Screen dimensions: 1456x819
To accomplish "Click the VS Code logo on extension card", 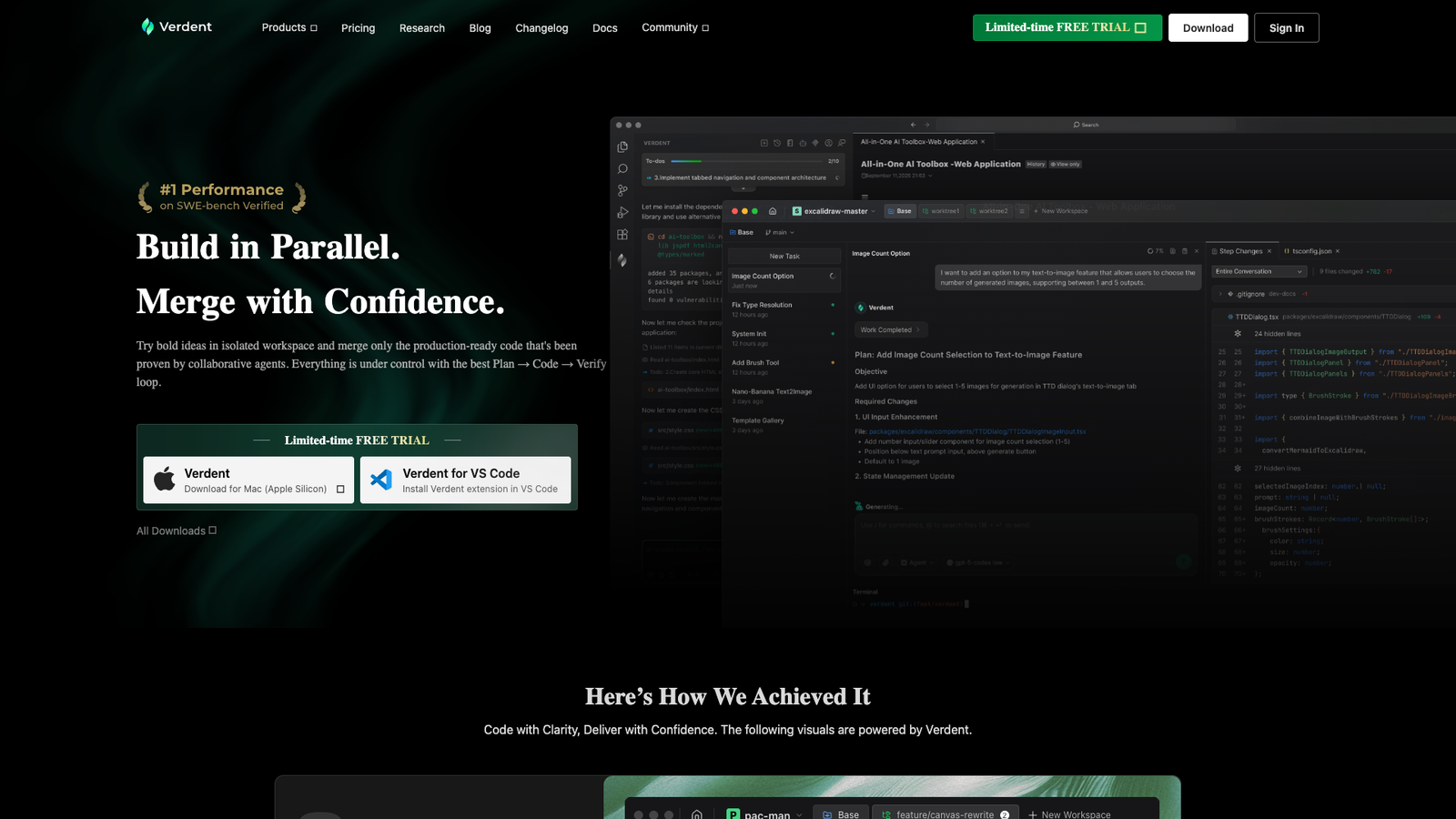I will pyautogui.click(x=381, y=480).
